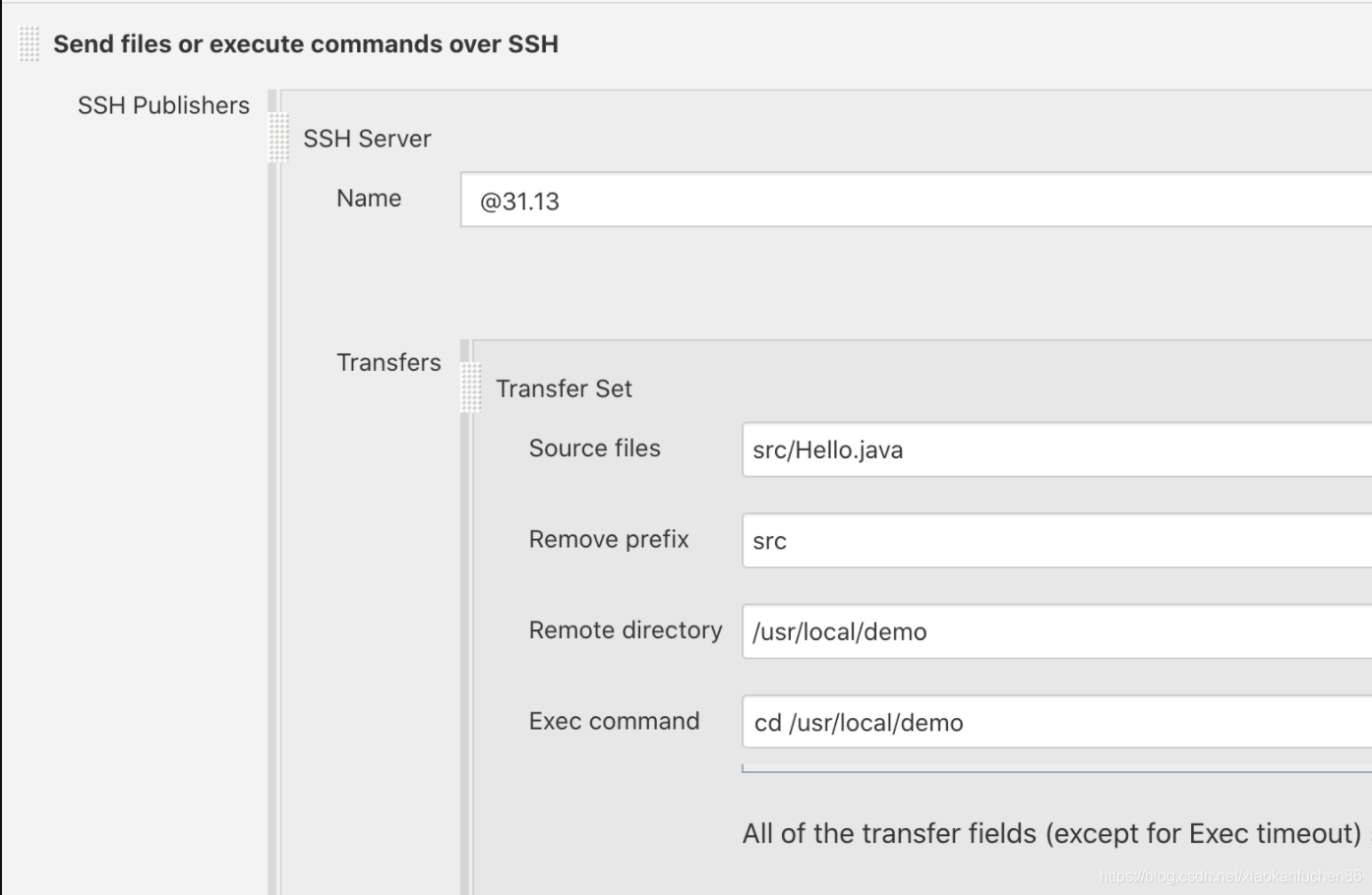Click the Source files label
Viewport: 1372px width, 895px height.
[x=594, y=447]
